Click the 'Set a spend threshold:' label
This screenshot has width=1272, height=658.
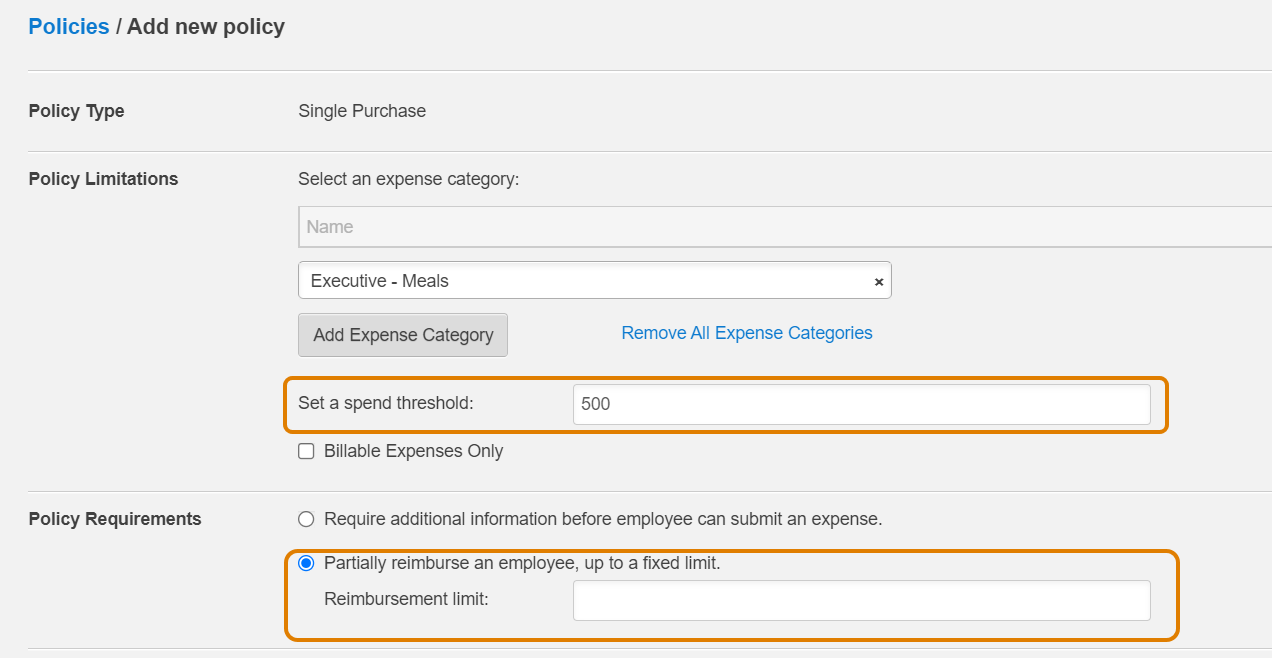[386, 403]
